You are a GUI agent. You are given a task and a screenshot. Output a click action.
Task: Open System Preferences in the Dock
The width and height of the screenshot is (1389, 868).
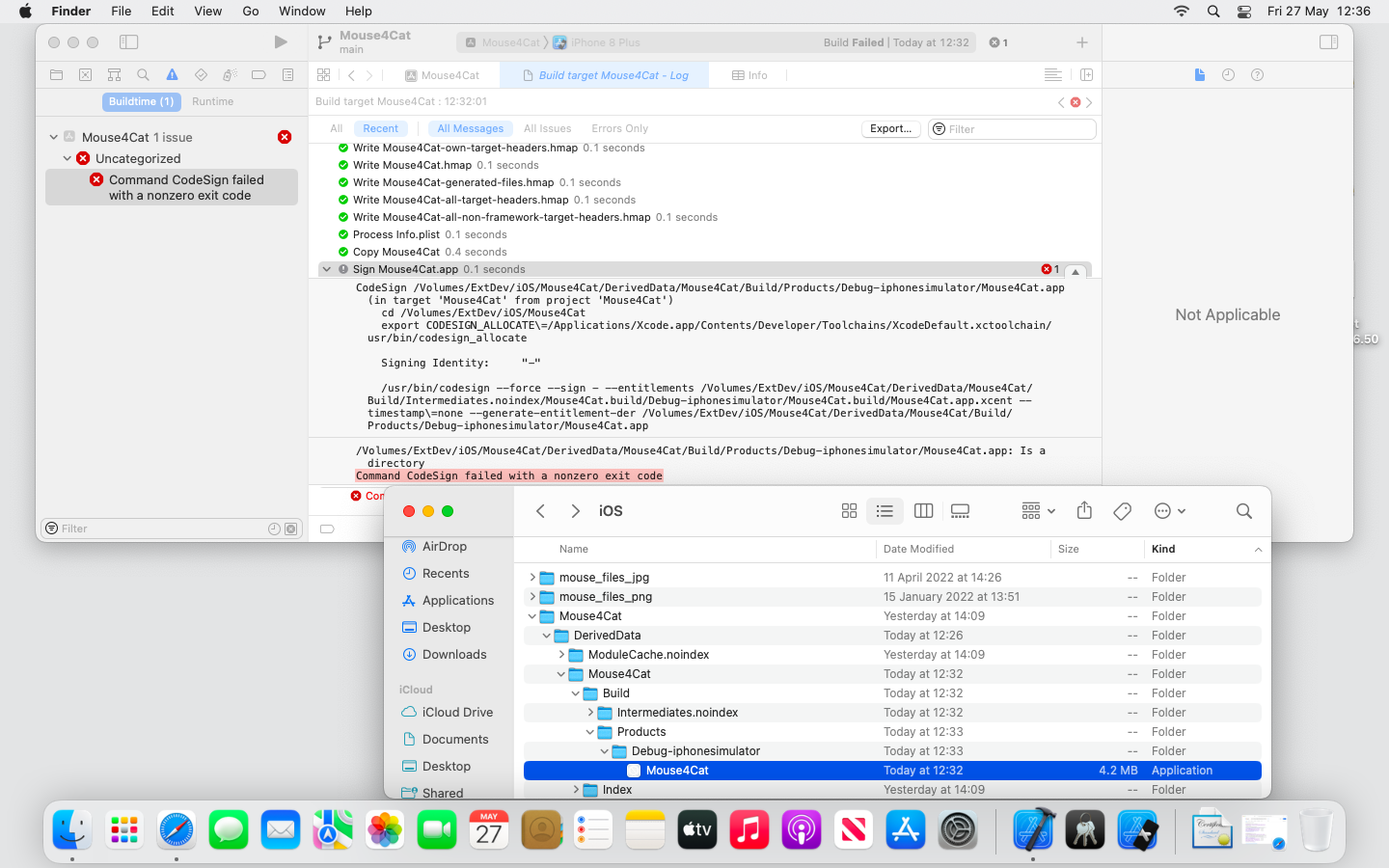tap(958, 830)
